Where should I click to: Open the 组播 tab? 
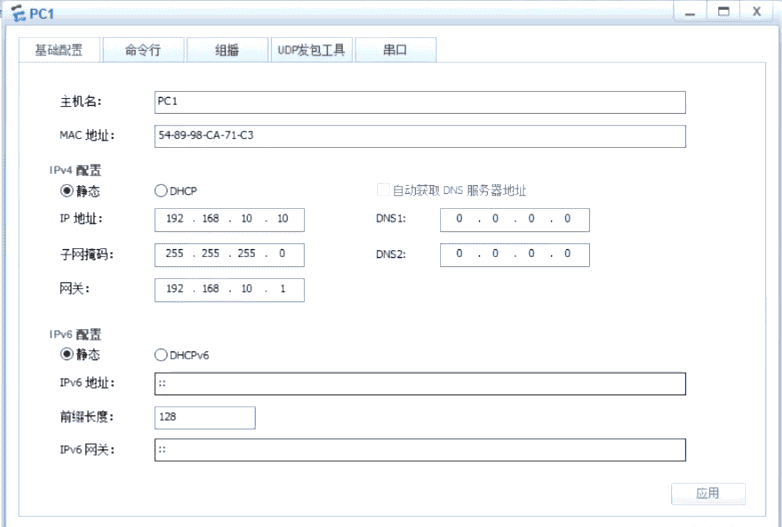coord(227,50)
